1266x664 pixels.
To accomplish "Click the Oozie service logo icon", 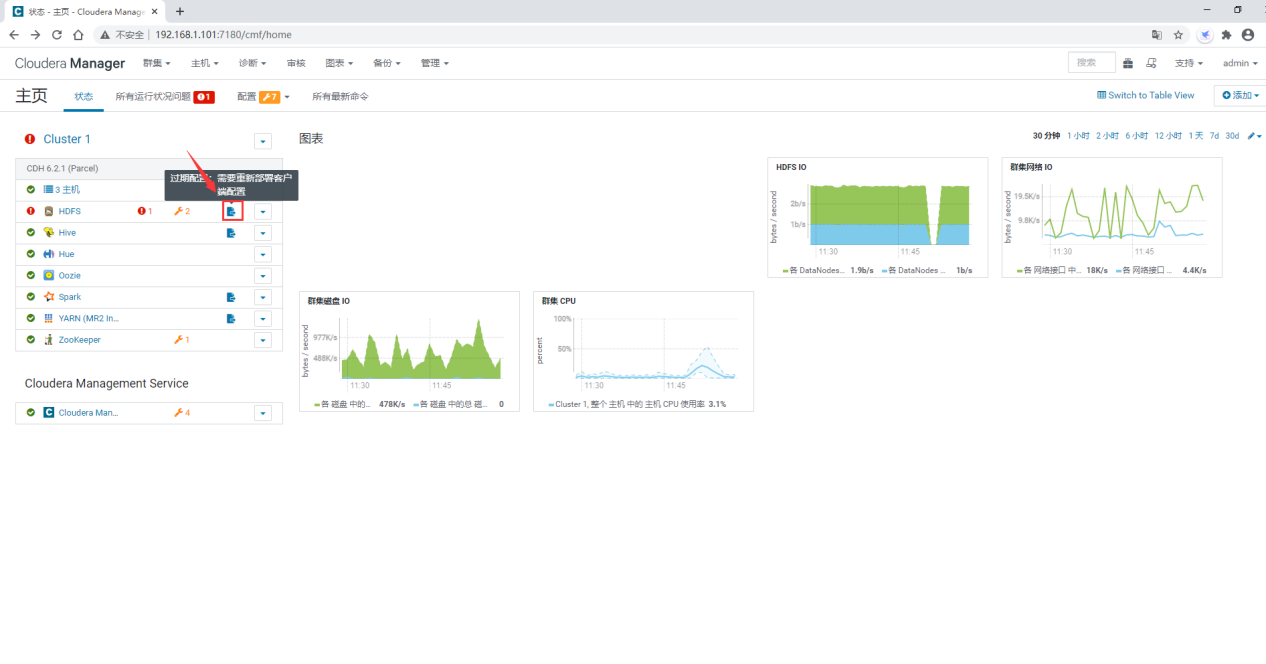I will click(x=48, y=276).
